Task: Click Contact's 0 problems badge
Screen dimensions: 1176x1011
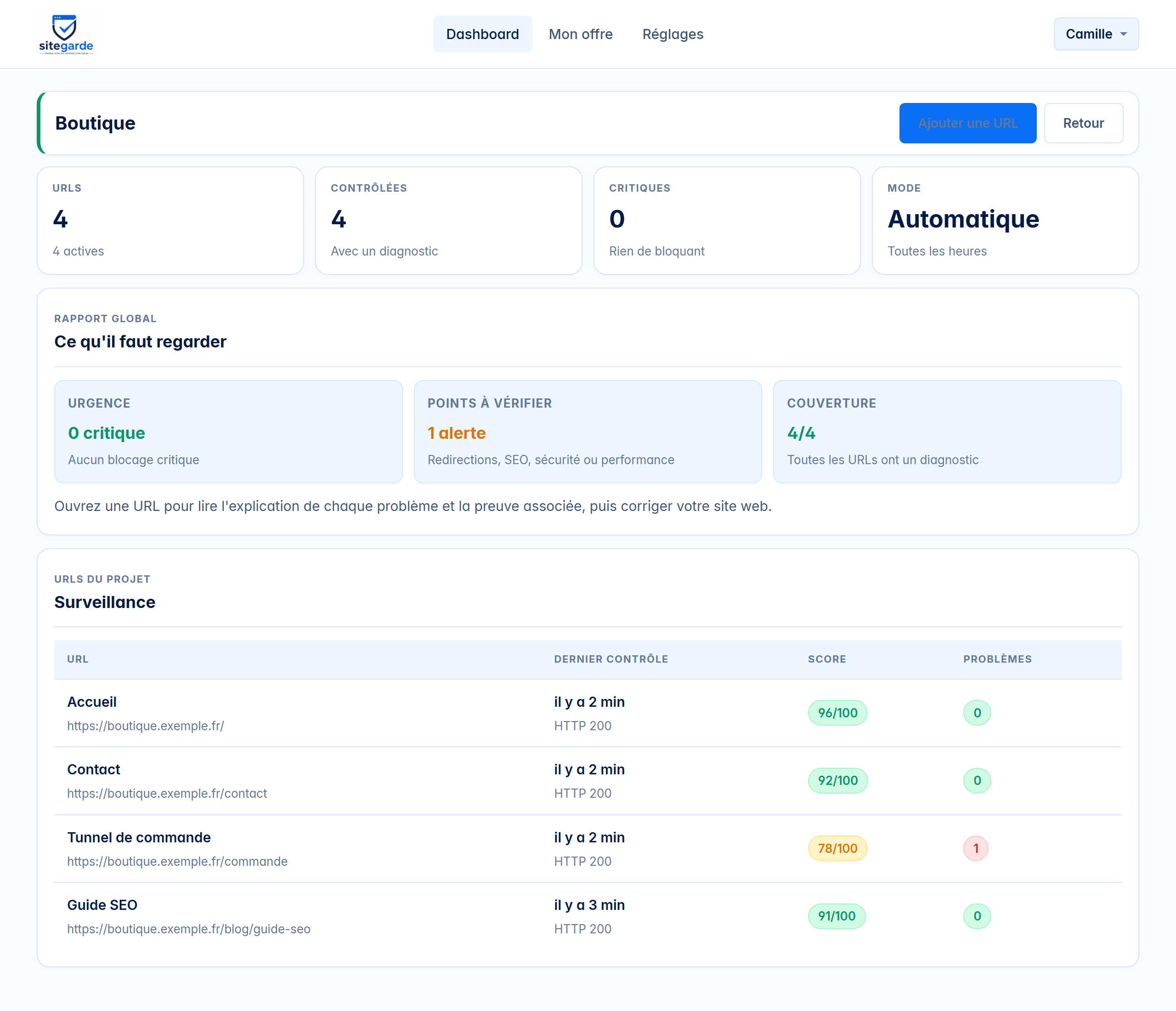Action: (x=977, y=780)
